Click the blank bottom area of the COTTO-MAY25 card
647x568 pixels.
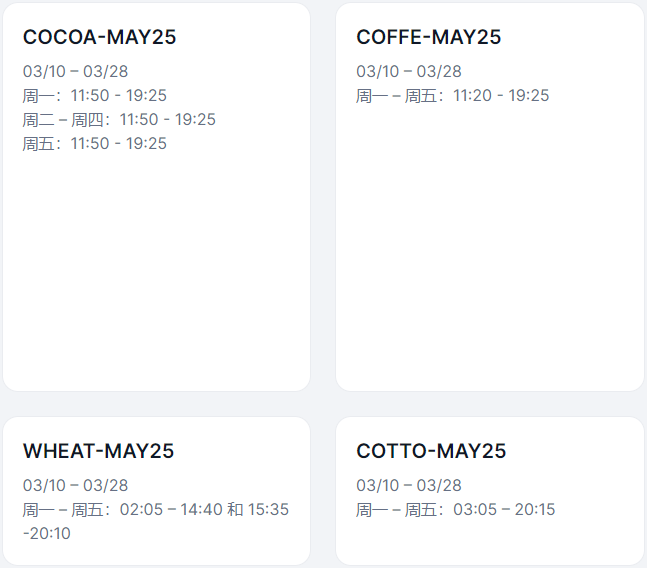click(x=489, y=545)
